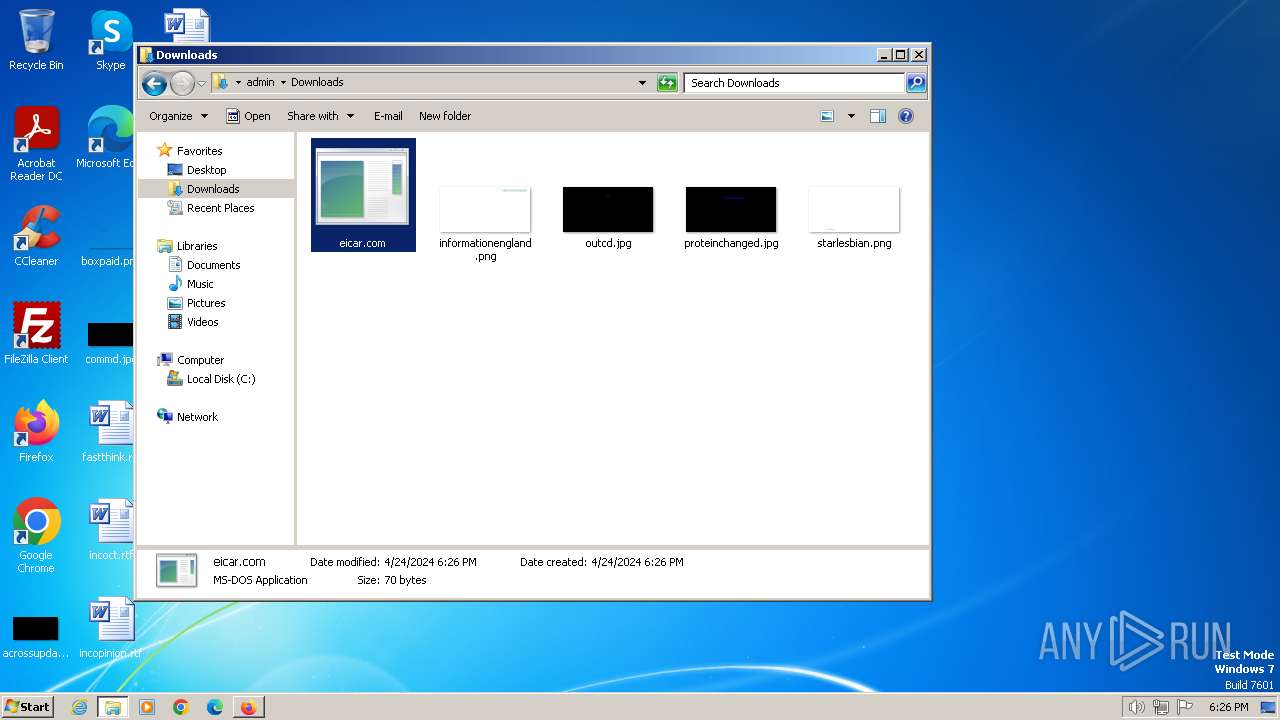Click the Skype desktop shortcut

[x=110, y=40]
